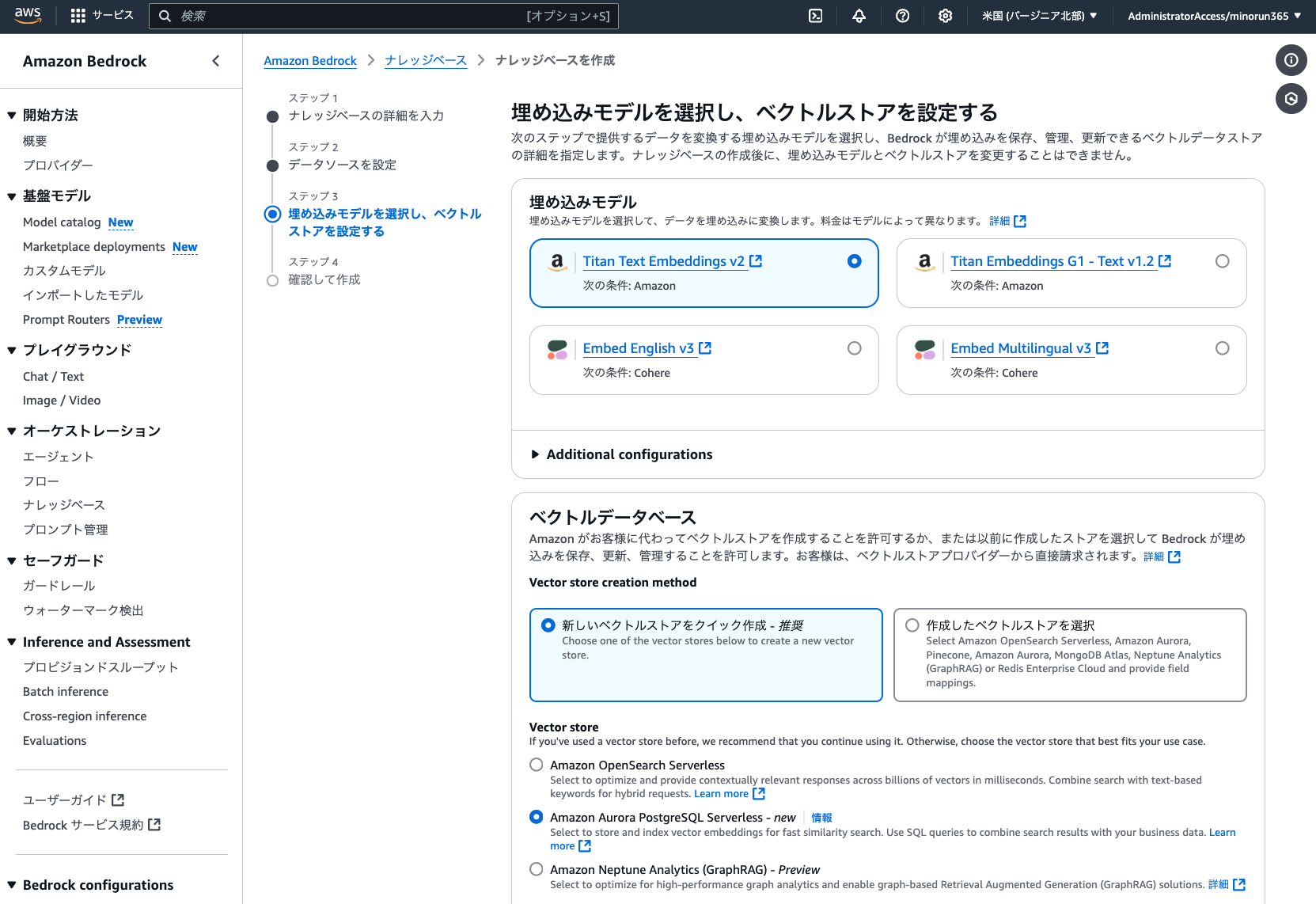Viewport: 1316px width, 904px height.
Task: Select Titan Text Embeddings v2 radio button
Action: pos(854,261)
